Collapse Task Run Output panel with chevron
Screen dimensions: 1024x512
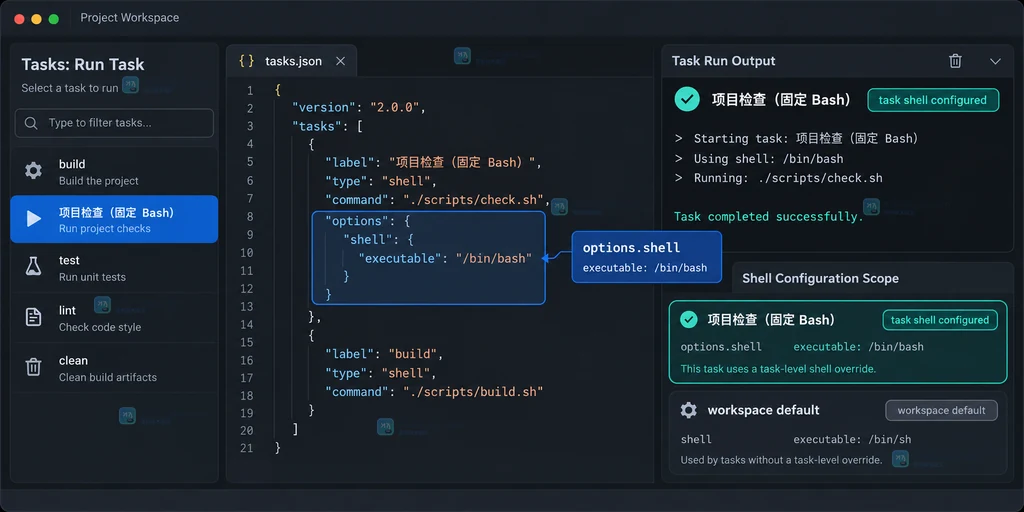pyautogui.click(x=995, y=61)
